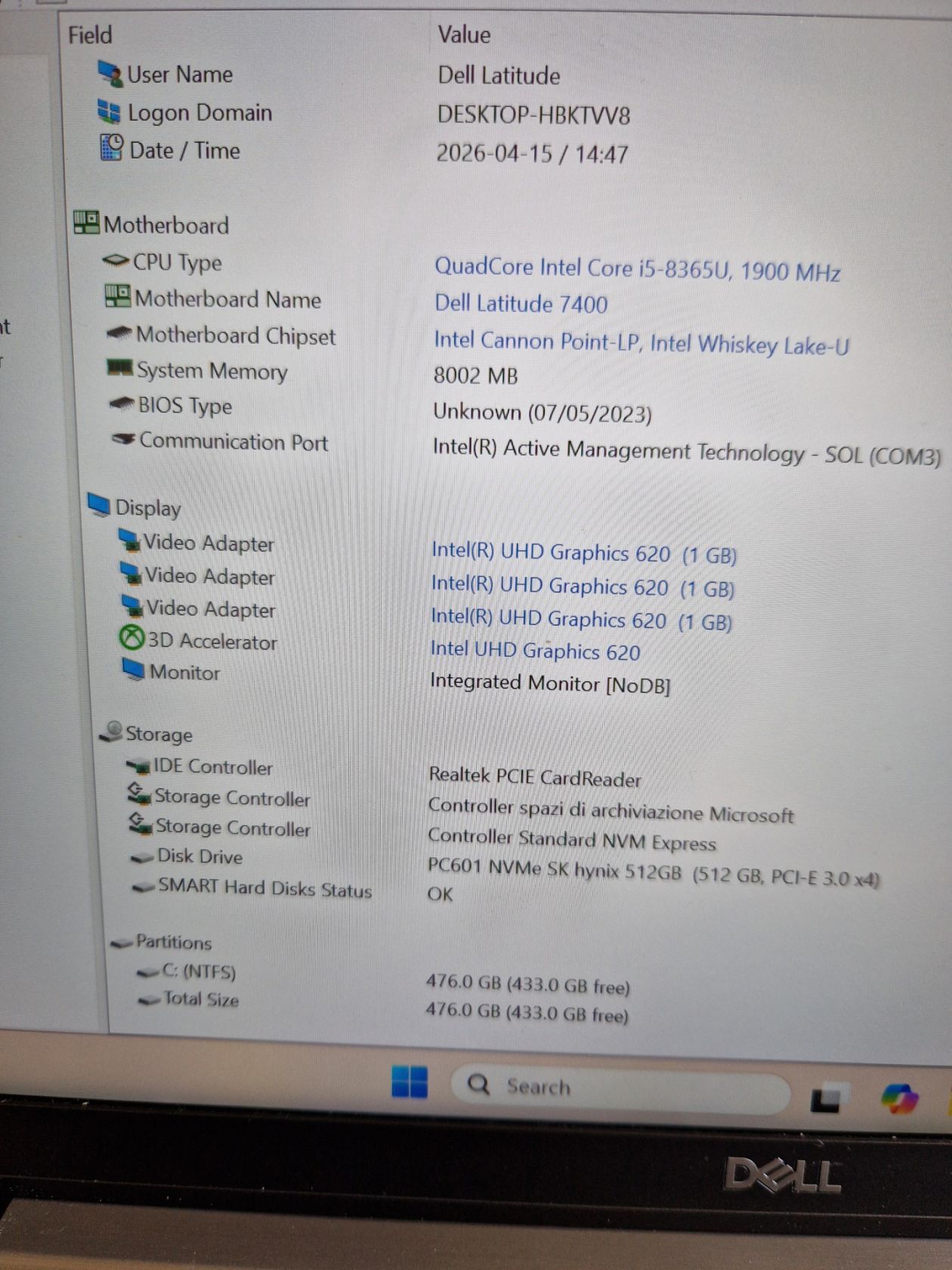Screen dimensions: 952x1270
Task: Select the Total Size field label
Action: click(201, 999)
